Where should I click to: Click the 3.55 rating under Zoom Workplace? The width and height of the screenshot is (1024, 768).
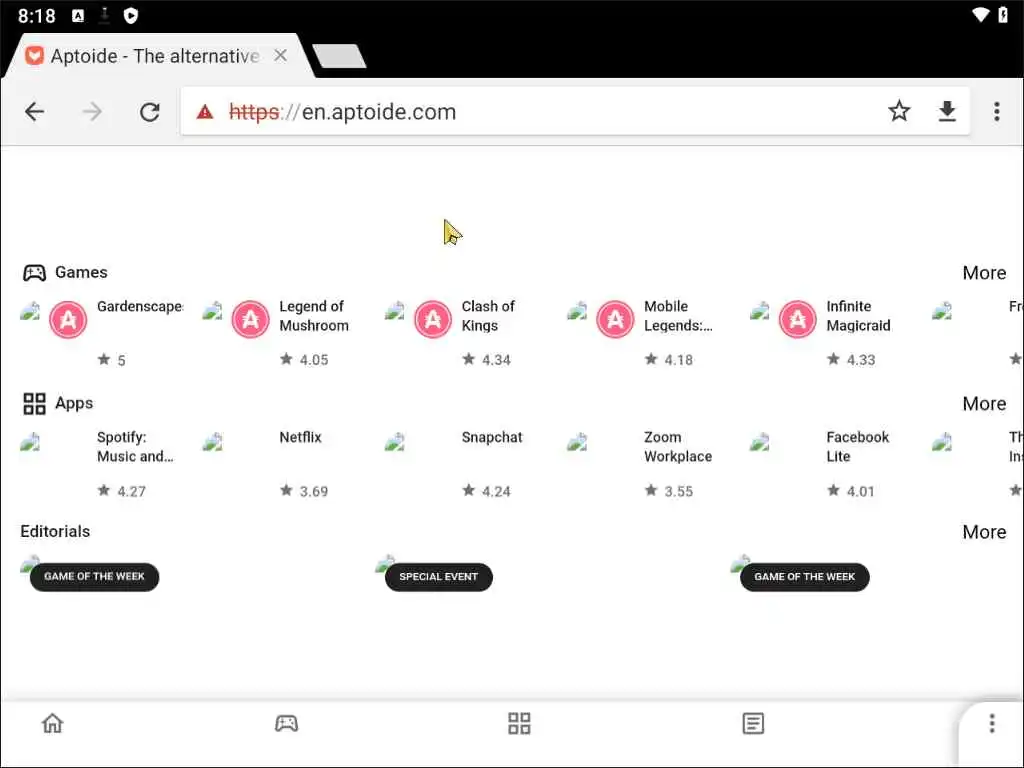click(x=669, y=491)
